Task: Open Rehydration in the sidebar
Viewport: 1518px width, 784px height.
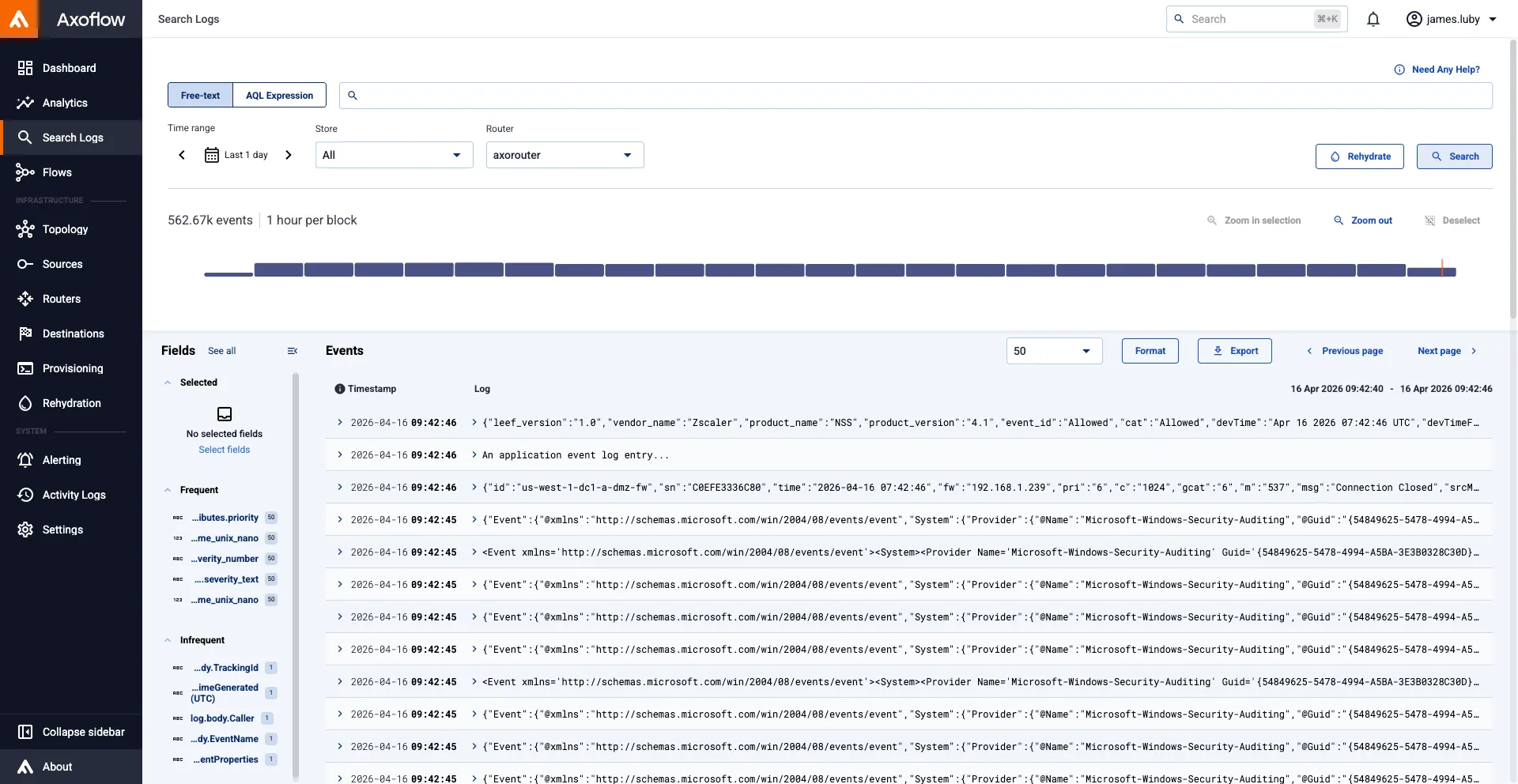Action: pyautogui.click(x=71, y=403)
